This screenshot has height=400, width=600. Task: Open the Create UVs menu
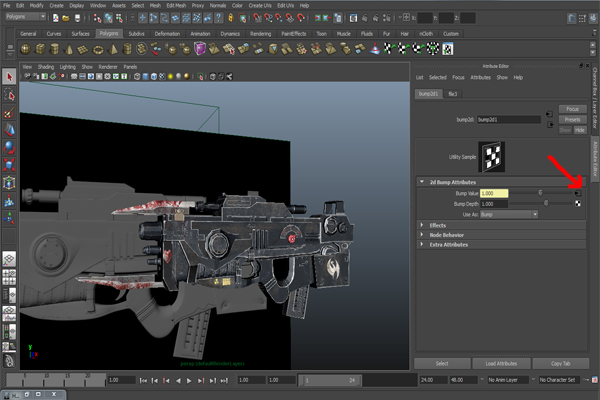[x=260, y=5]
